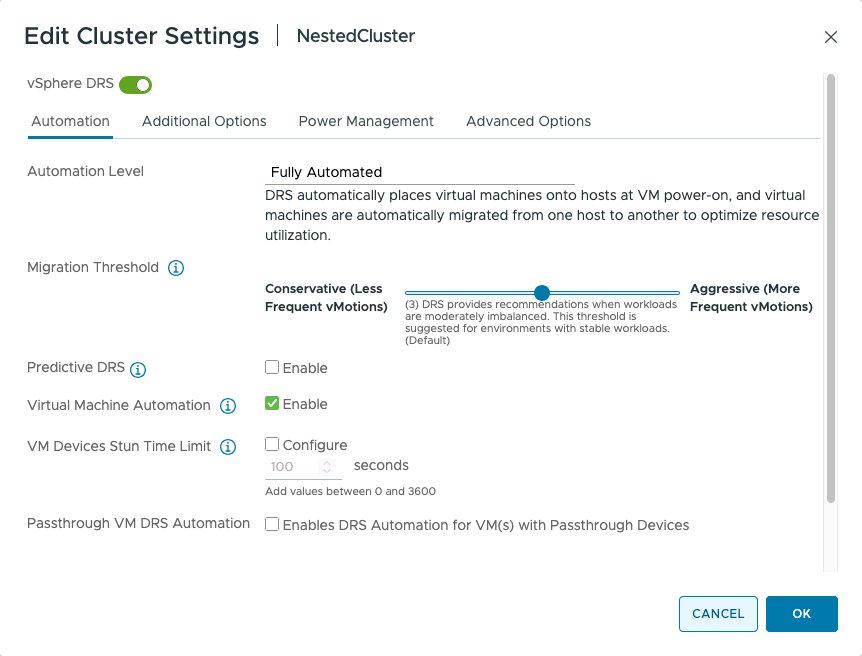Confirm settings with the OK button
Viewport: 862px width, 656px height.
(801, 614)
